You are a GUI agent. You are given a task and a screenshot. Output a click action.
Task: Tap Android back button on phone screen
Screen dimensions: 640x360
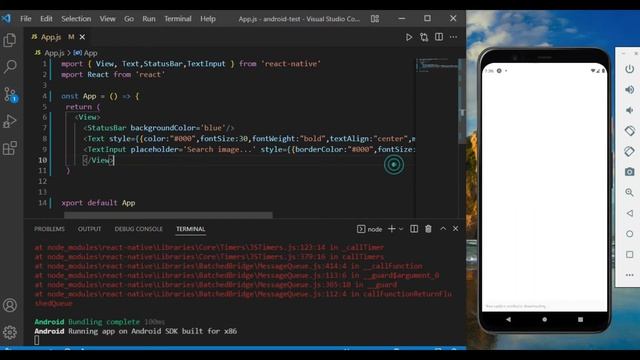click(x=508, y=320)
